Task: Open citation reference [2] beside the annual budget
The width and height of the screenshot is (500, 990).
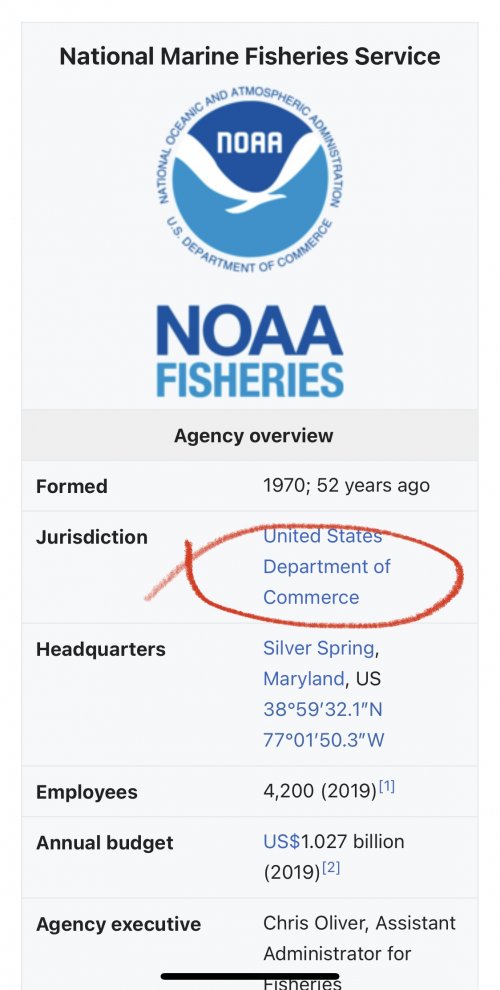Action: click(x=331, y=868)
